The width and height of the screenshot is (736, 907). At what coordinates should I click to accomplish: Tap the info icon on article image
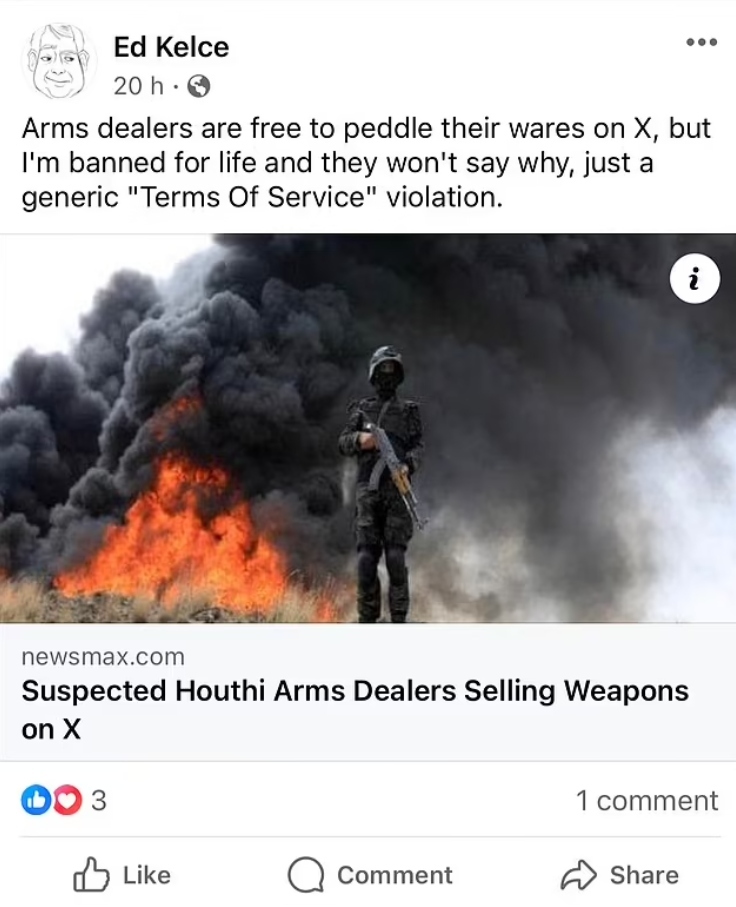694,279
